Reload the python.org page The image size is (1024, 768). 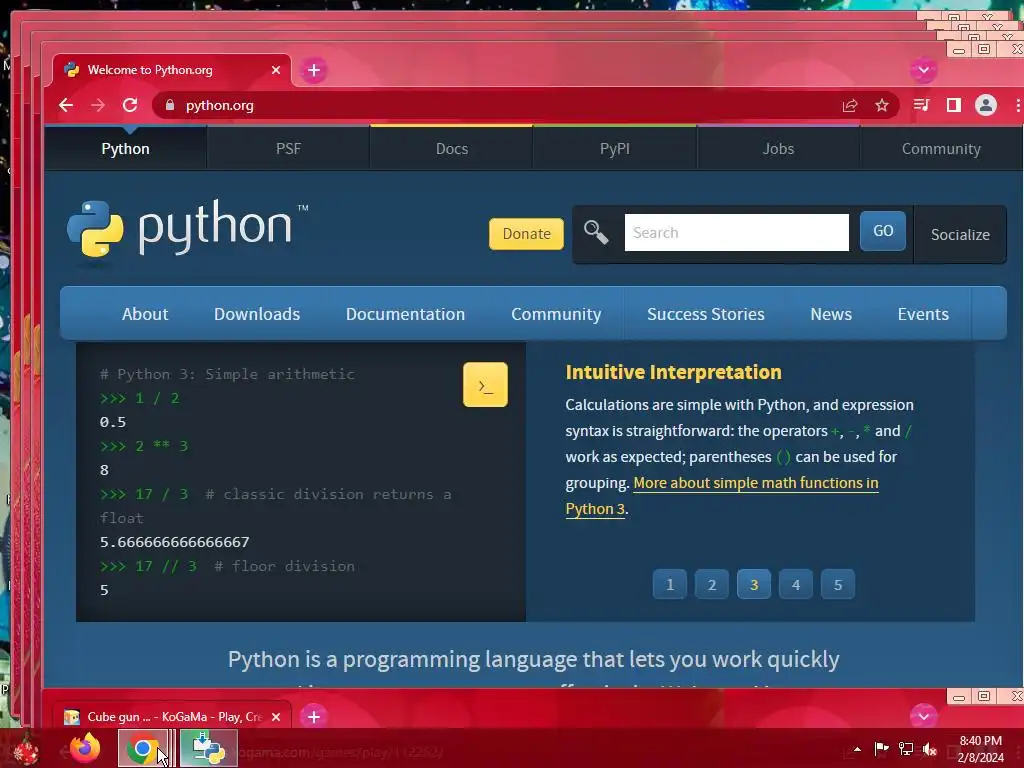pos(130,105)
